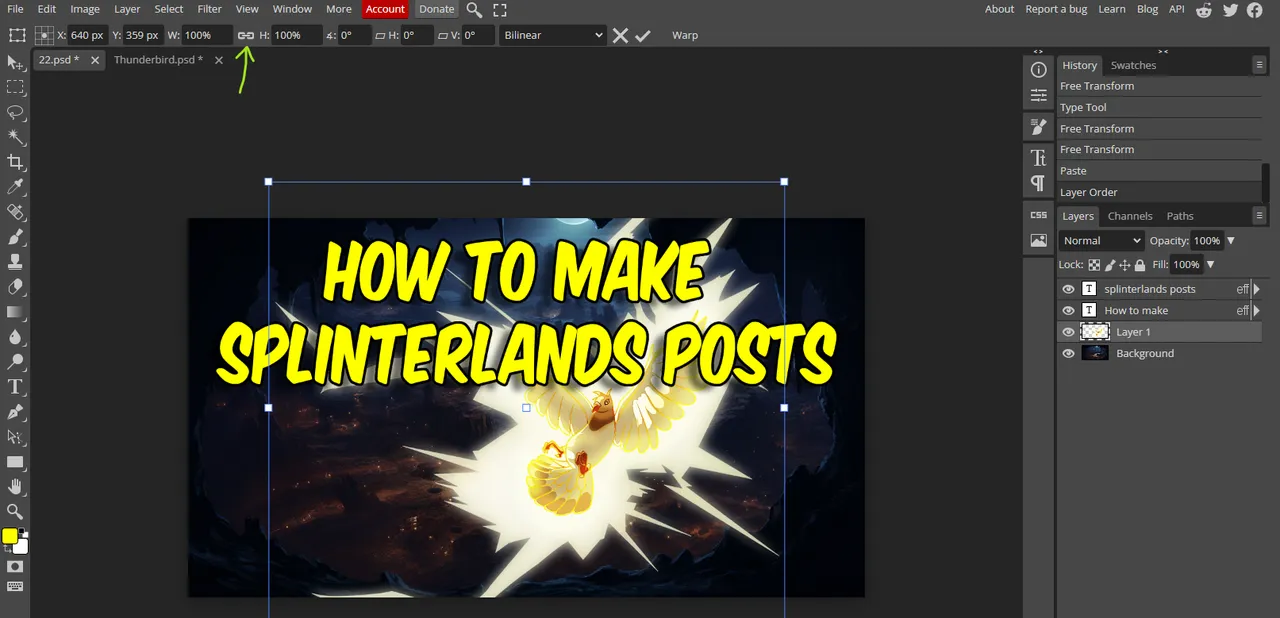Select the Blur tool
Screen dimensions: 1280x618
[15, 337]
